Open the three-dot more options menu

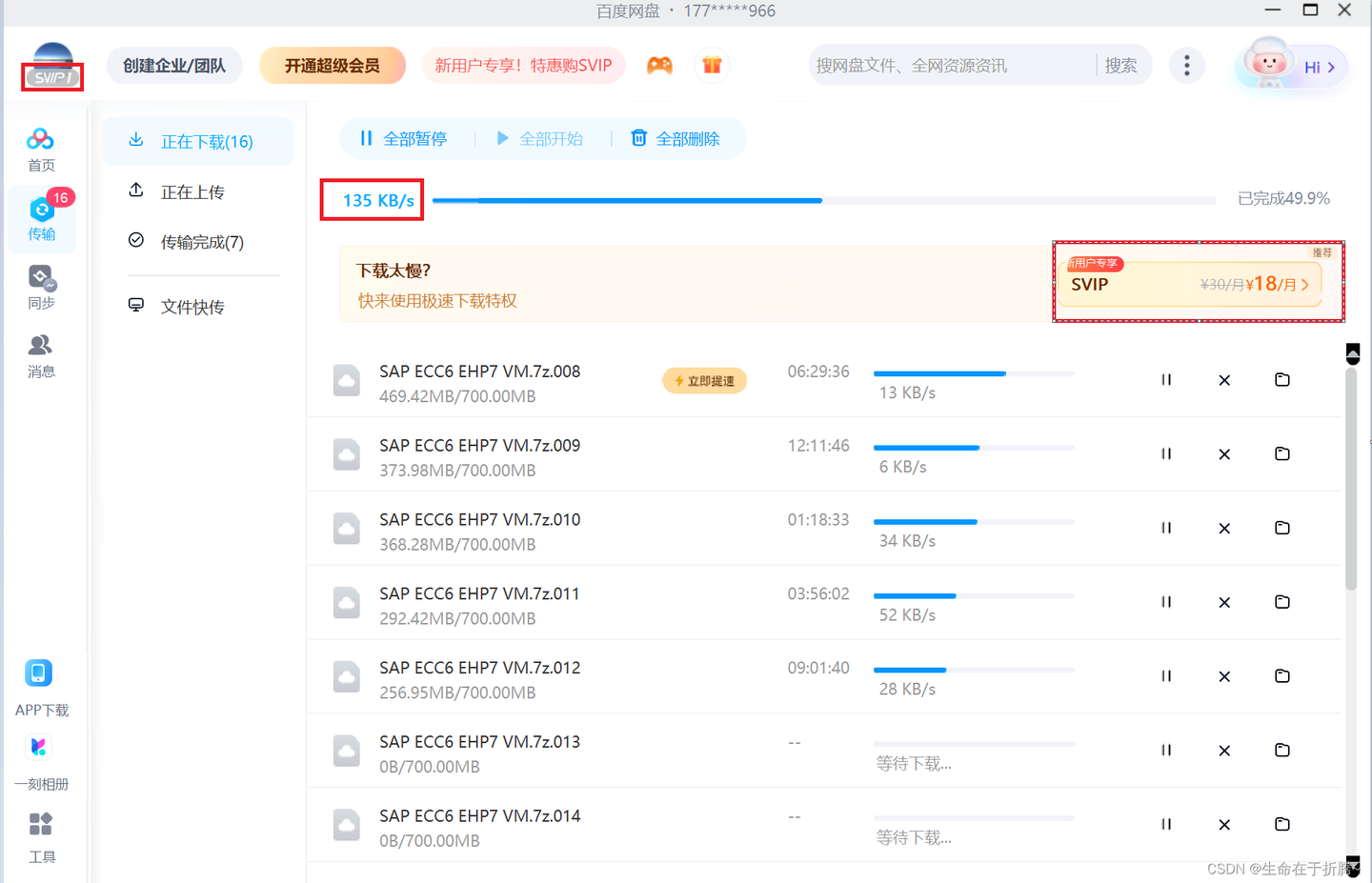pos(1187,65)
